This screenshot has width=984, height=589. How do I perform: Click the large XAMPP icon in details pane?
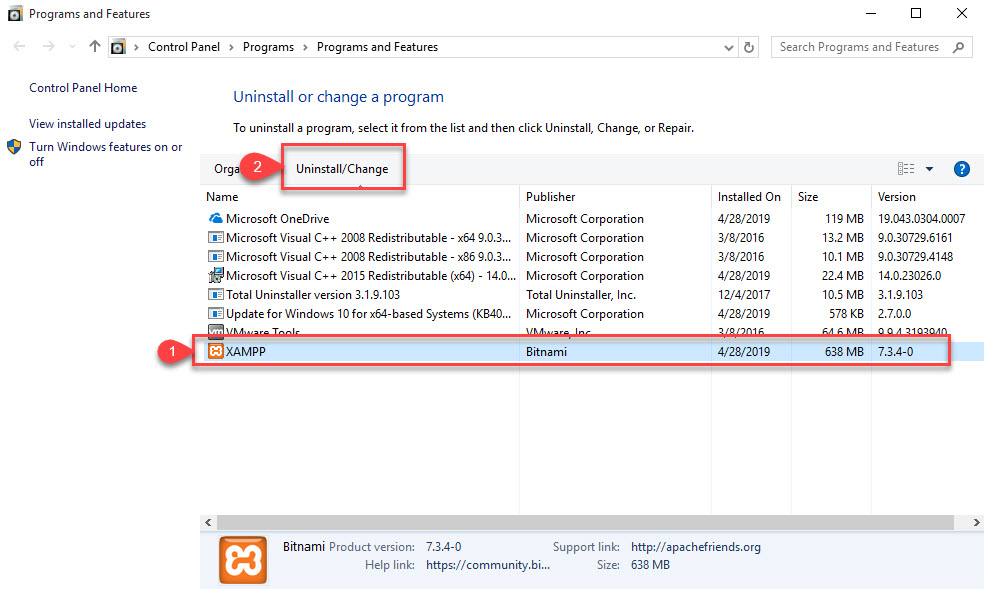coord(243,560)
